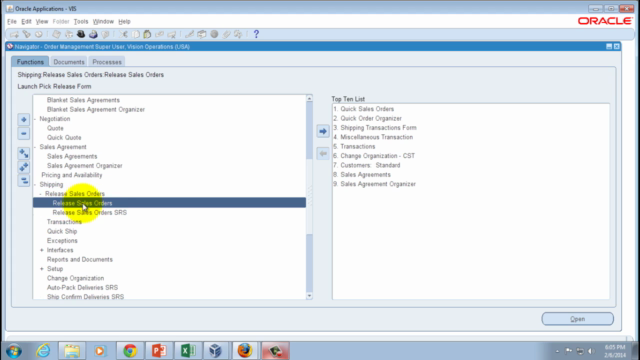Open the Help menu

point(124,21)
